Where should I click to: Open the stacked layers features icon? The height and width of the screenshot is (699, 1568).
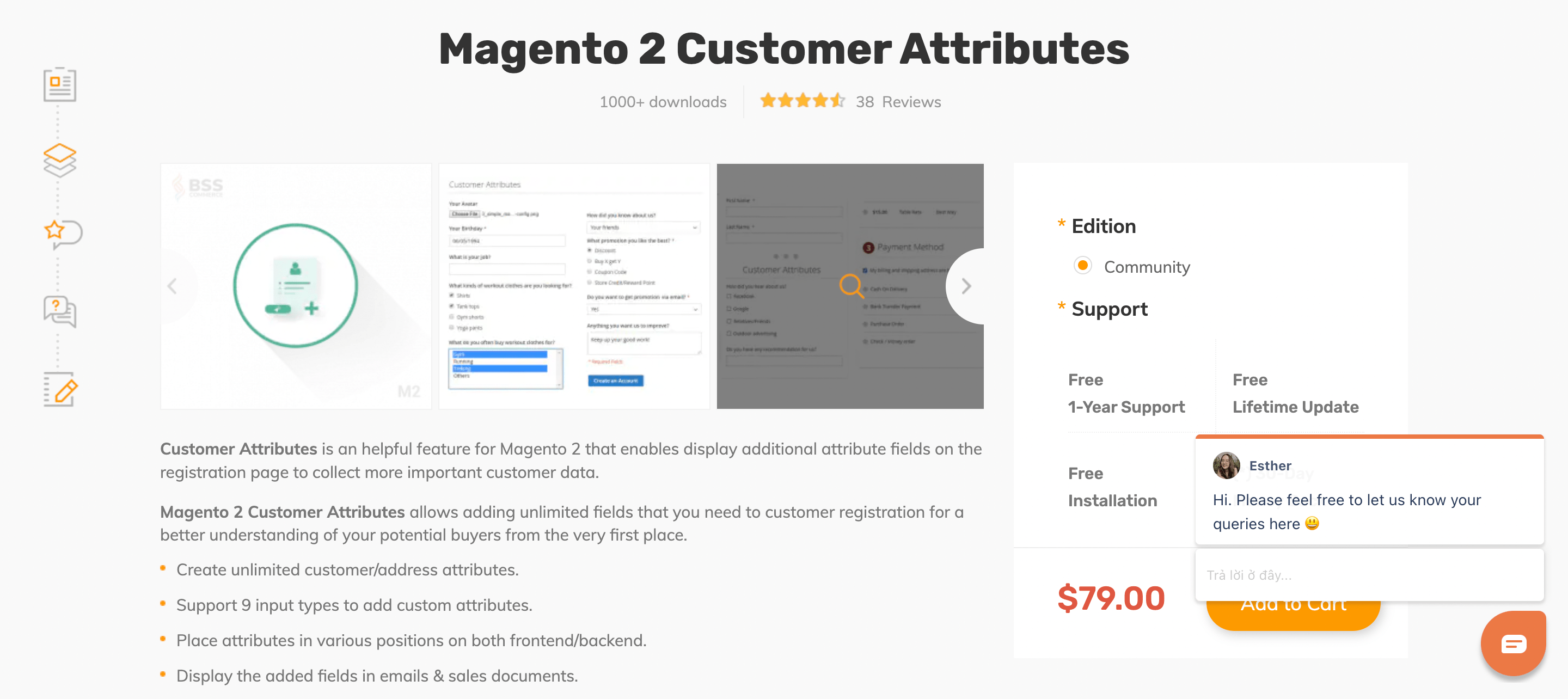(60, 160)
